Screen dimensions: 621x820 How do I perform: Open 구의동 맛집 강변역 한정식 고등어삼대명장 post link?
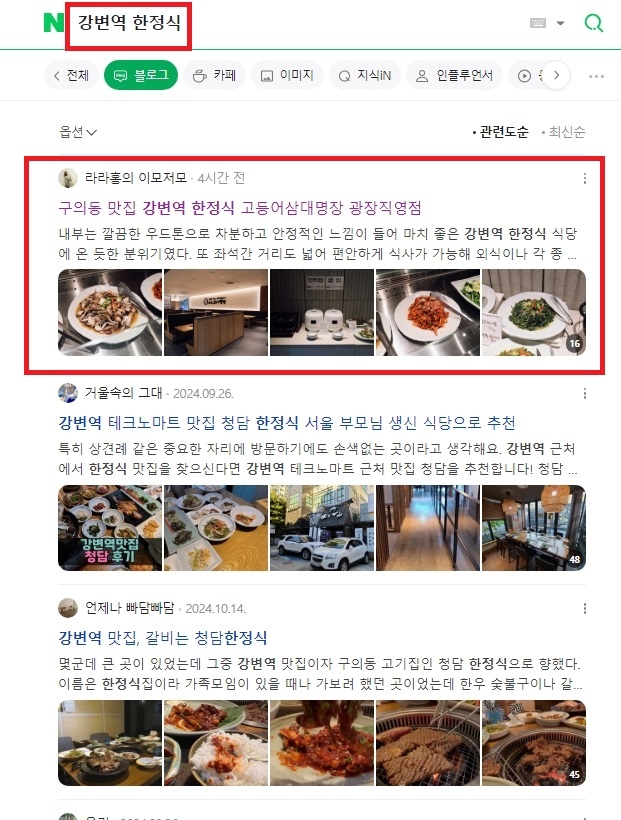(240, 208)
